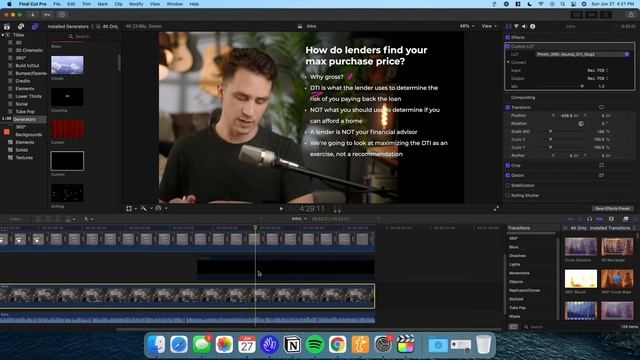Select the Backgrounds generators category
640x360 pixels.
[x=29, y=134]
